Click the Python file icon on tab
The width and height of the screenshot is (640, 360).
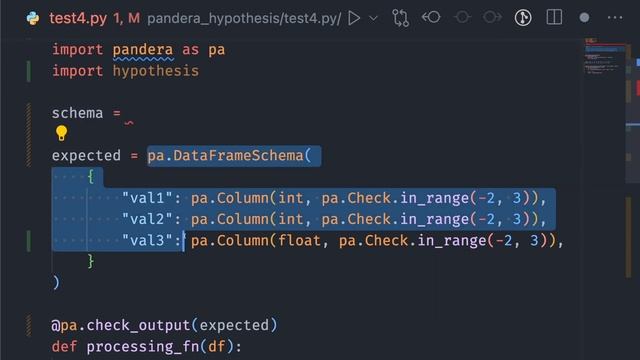pyautogui.click(x=33, y=18)
